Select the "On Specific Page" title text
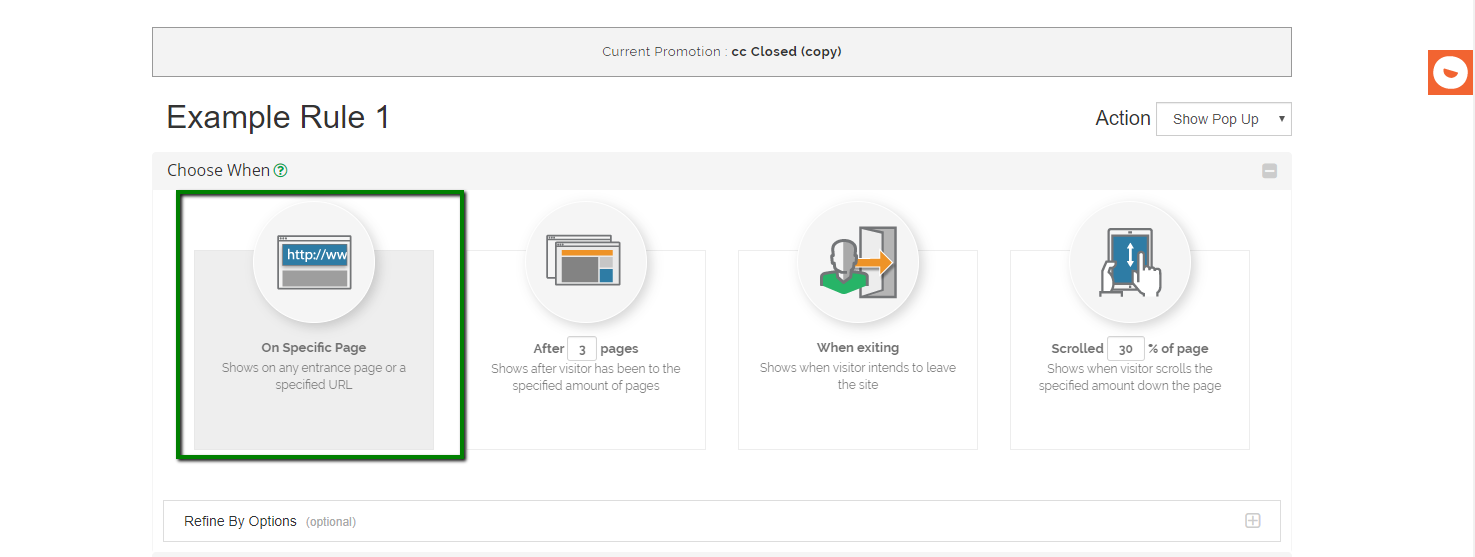Screen dimensions: 1475x557 pos(314,348)
